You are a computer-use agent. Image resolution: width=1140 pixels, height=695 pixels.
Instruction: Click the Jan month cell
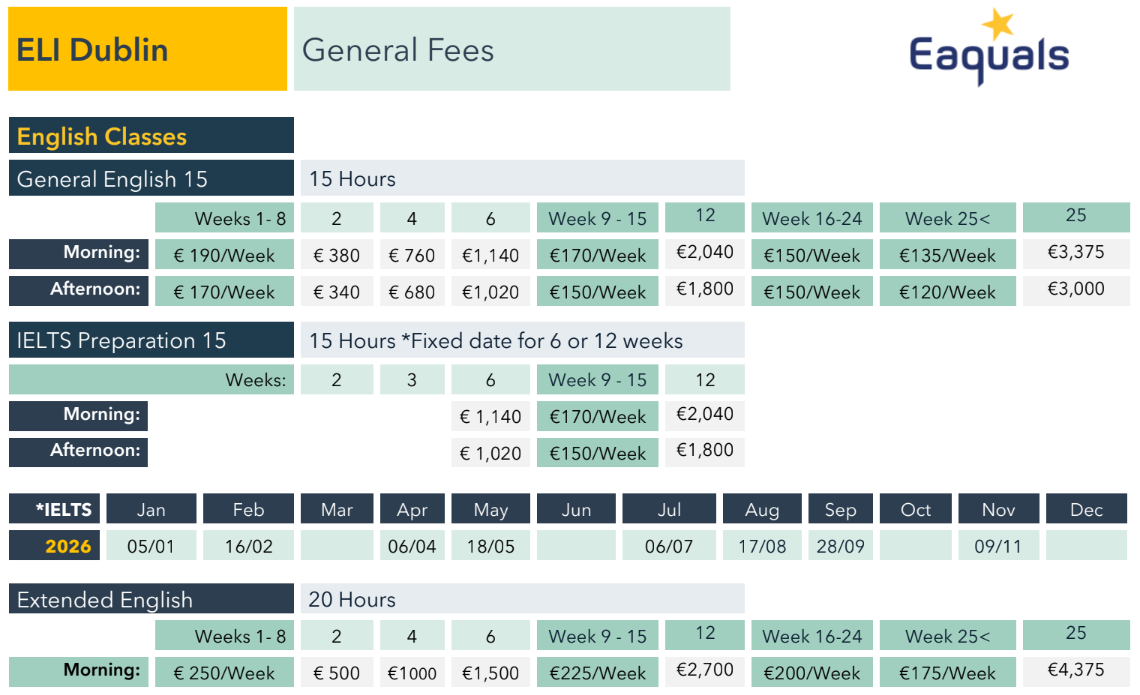151,510
